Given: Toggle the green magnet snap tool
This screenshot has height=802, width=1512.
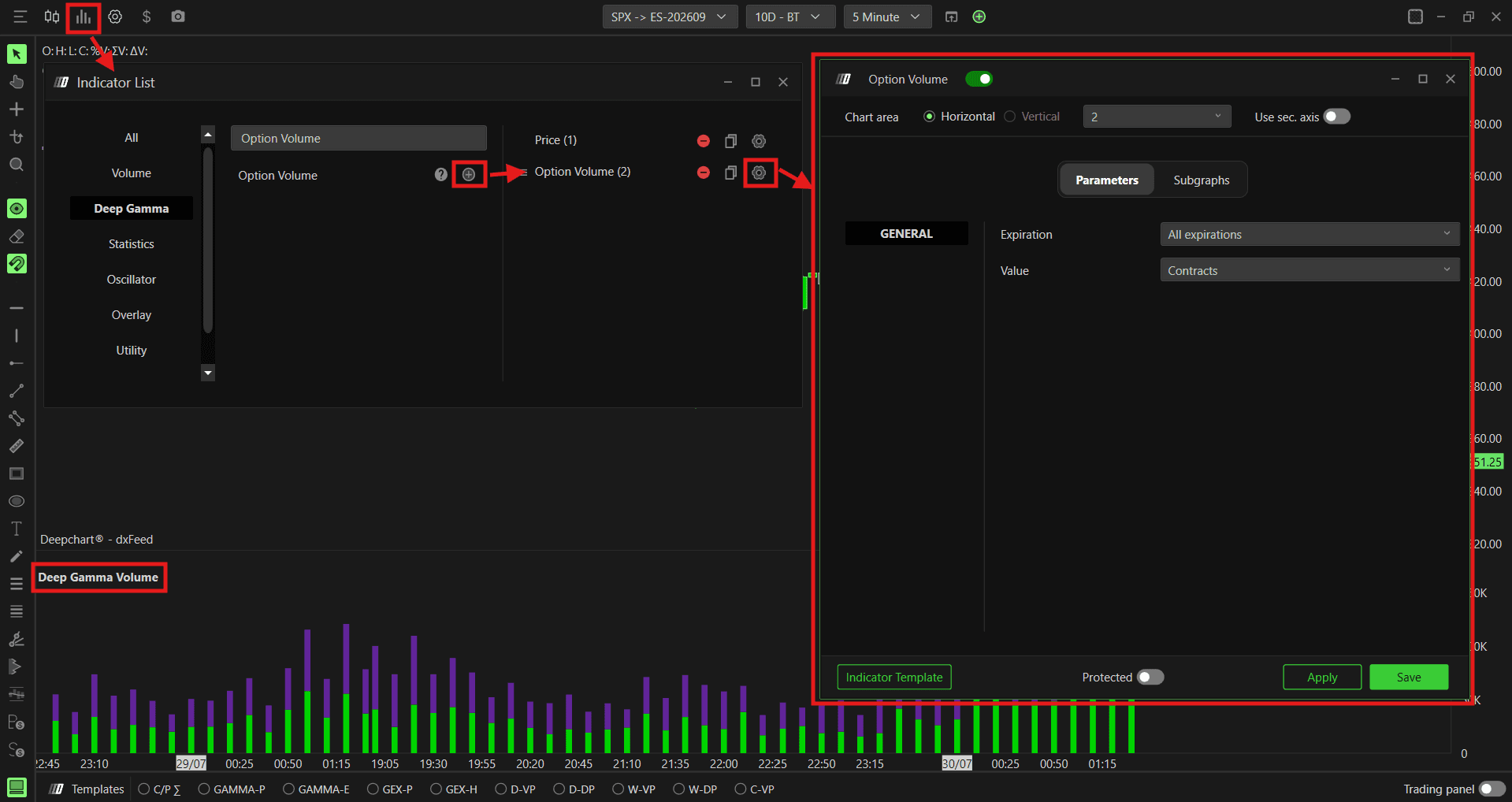Looking at the screenshot, I should tap(17, 263).
